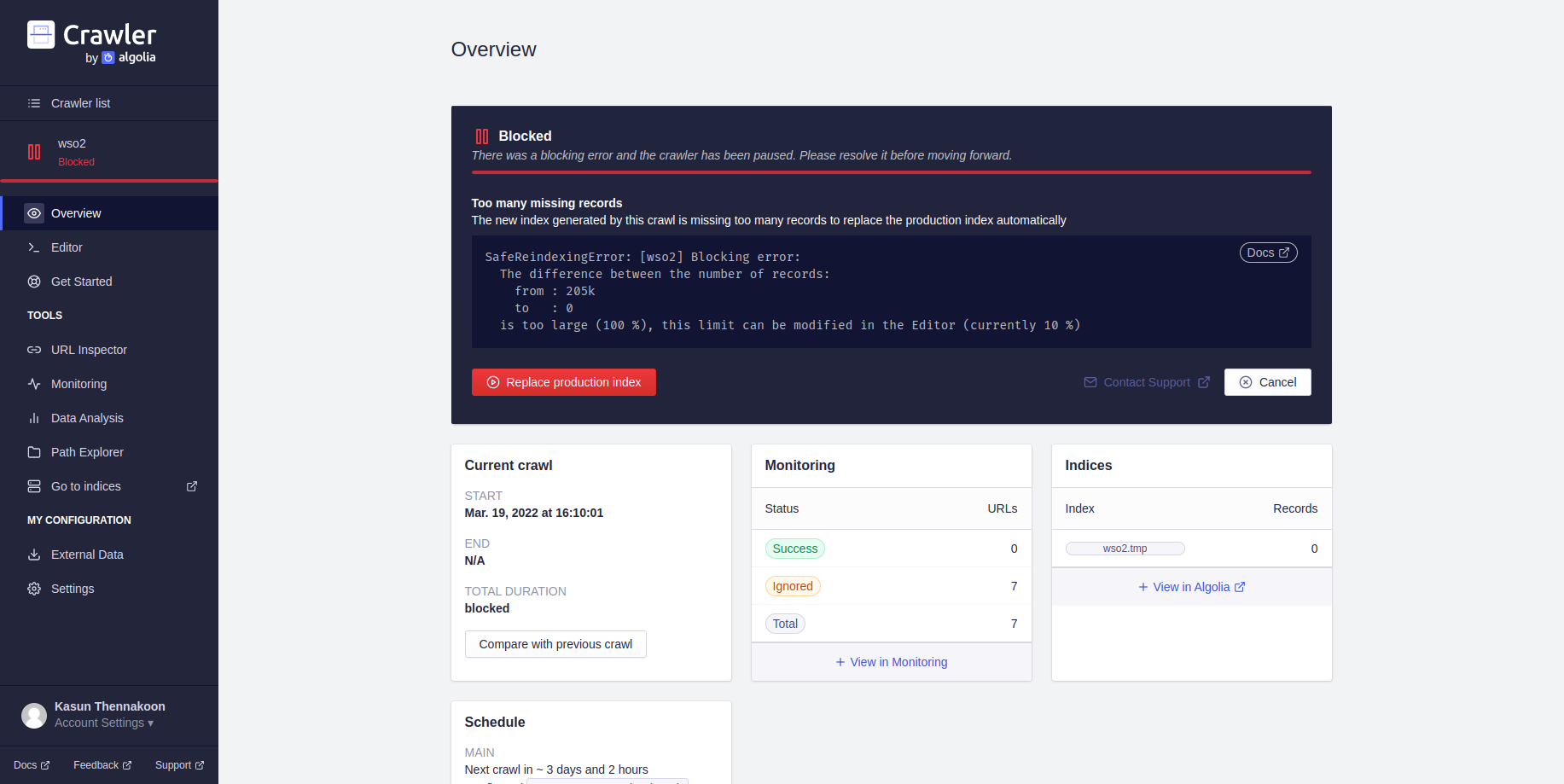Click the Go to indices external link icon

pyautogui.click(x=191, y=486)
